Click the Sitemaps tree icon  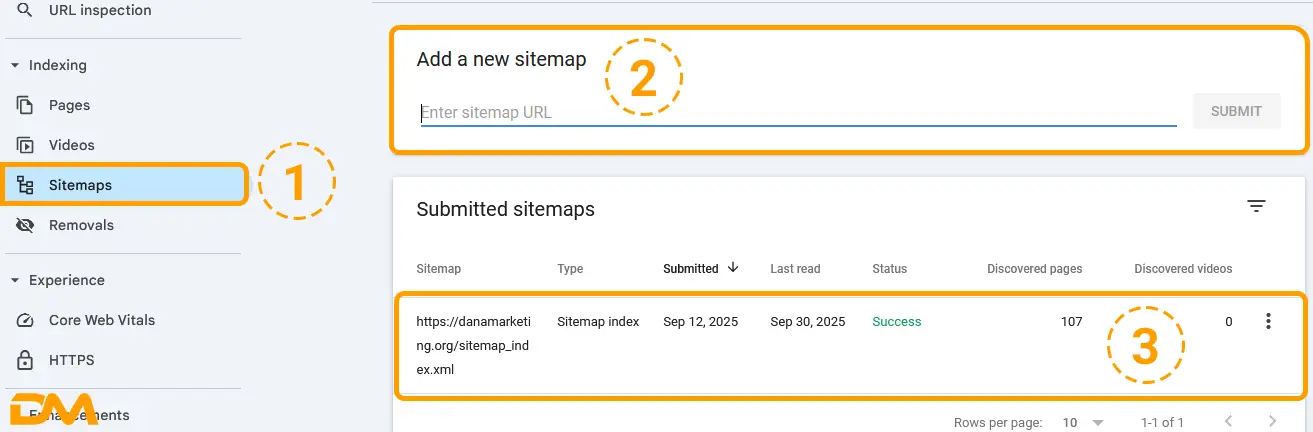pyautogui.click(x=26, y=185)
